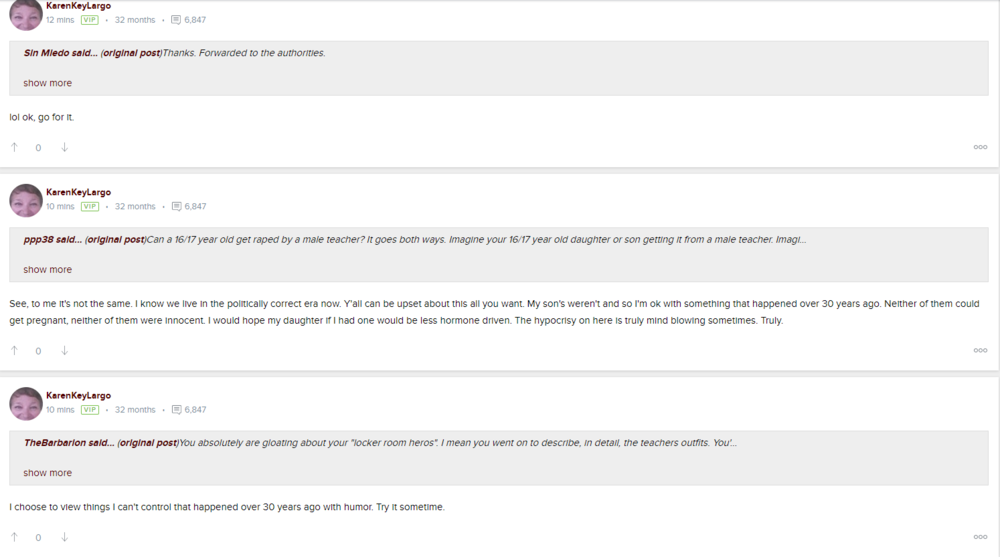Go to TheBarbarion's original post

pos(147,443)
